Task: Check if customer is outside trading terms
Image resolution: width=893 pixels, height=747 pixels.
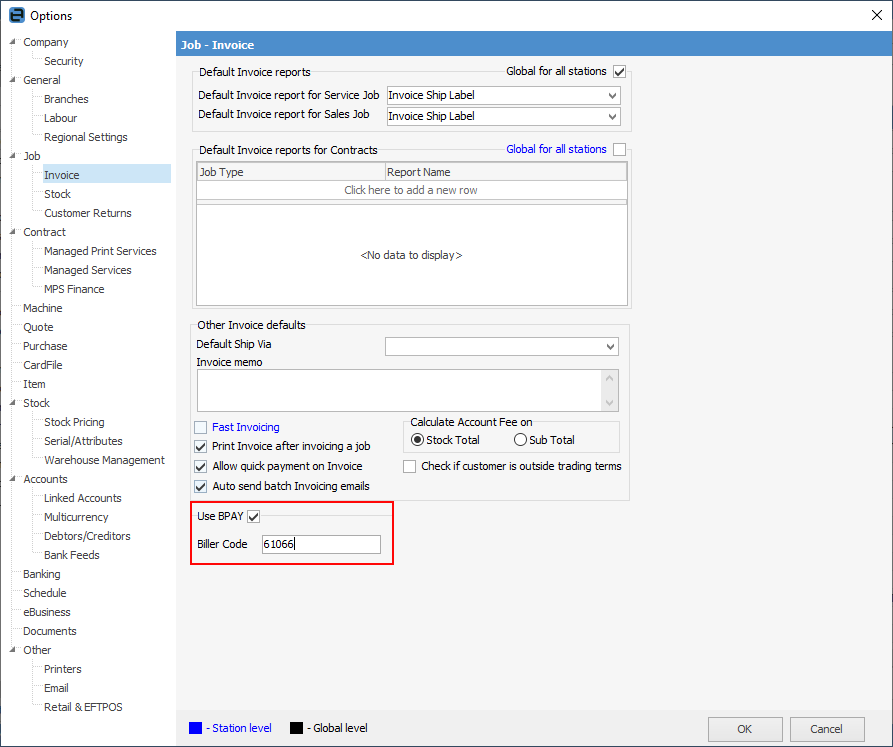Action: [x=409, y=466]
